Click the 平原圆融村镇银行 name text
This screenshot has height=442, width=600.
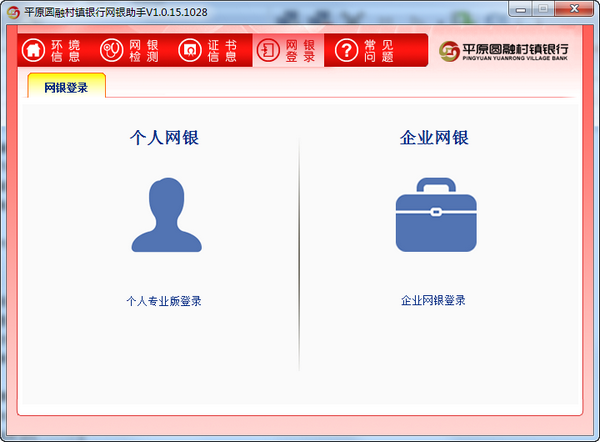tap(515, 49)
